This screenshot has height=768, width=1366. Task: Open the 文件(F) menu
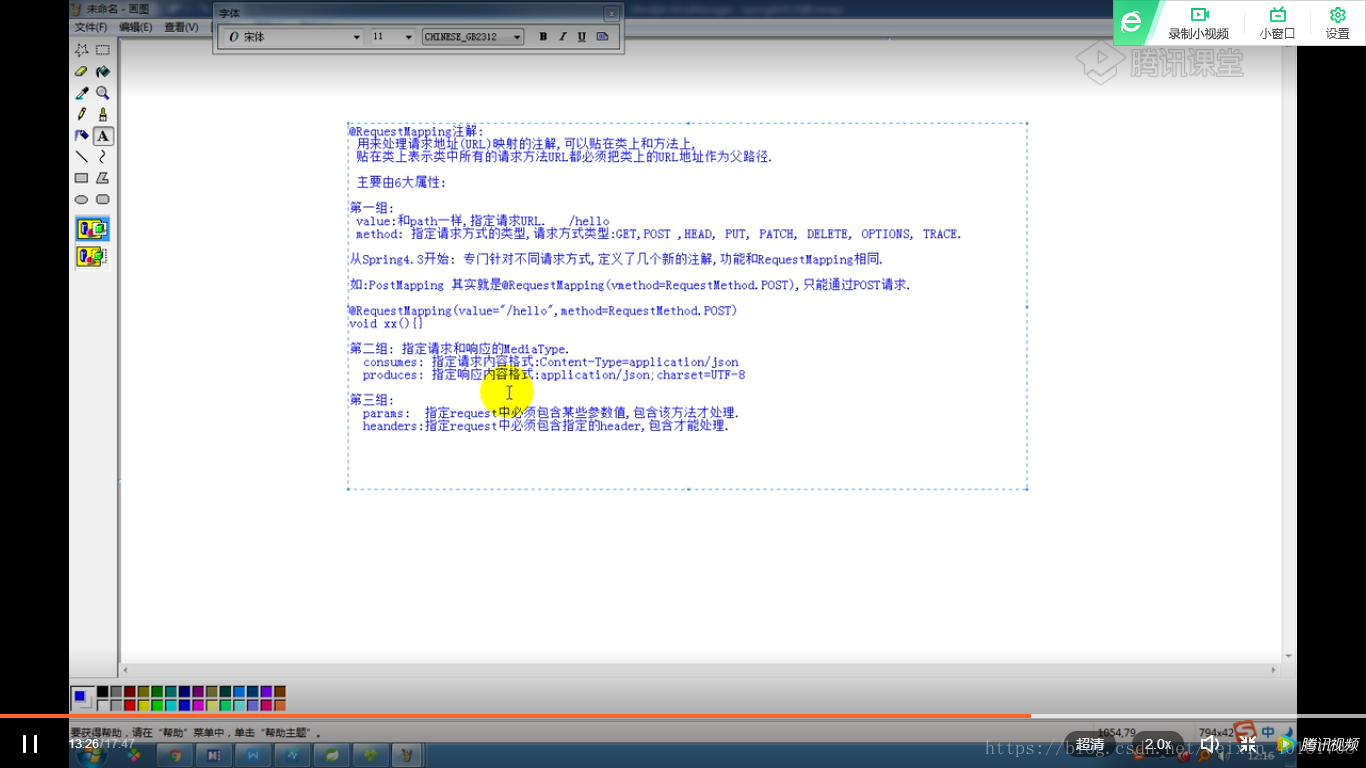tap(90, 27)
